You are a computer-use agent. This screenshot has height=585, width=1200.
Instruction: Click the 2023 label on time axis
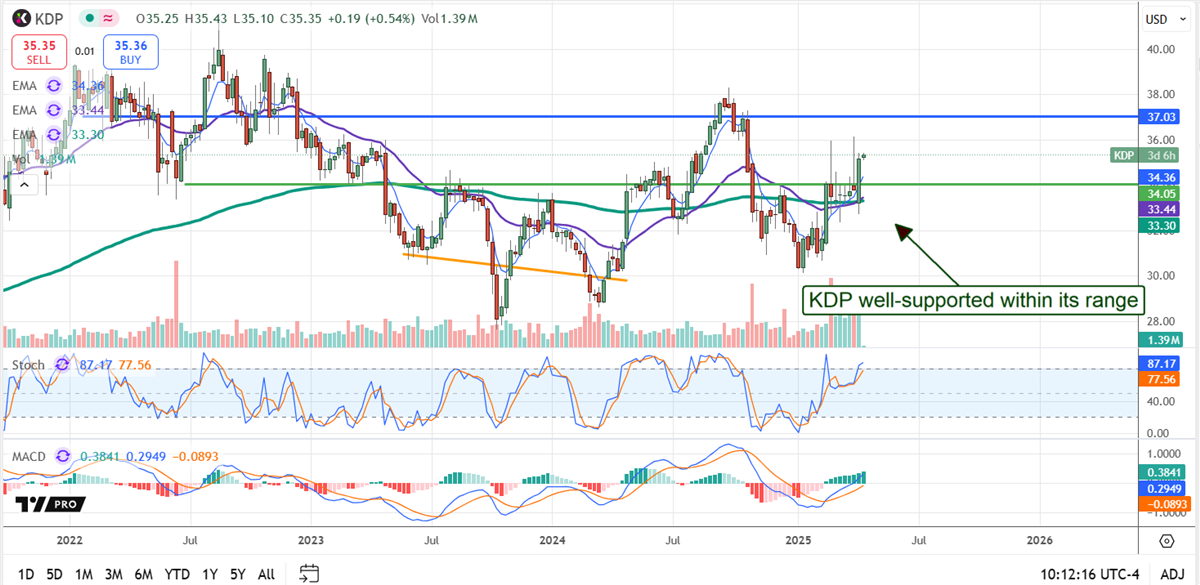(310, 541)
